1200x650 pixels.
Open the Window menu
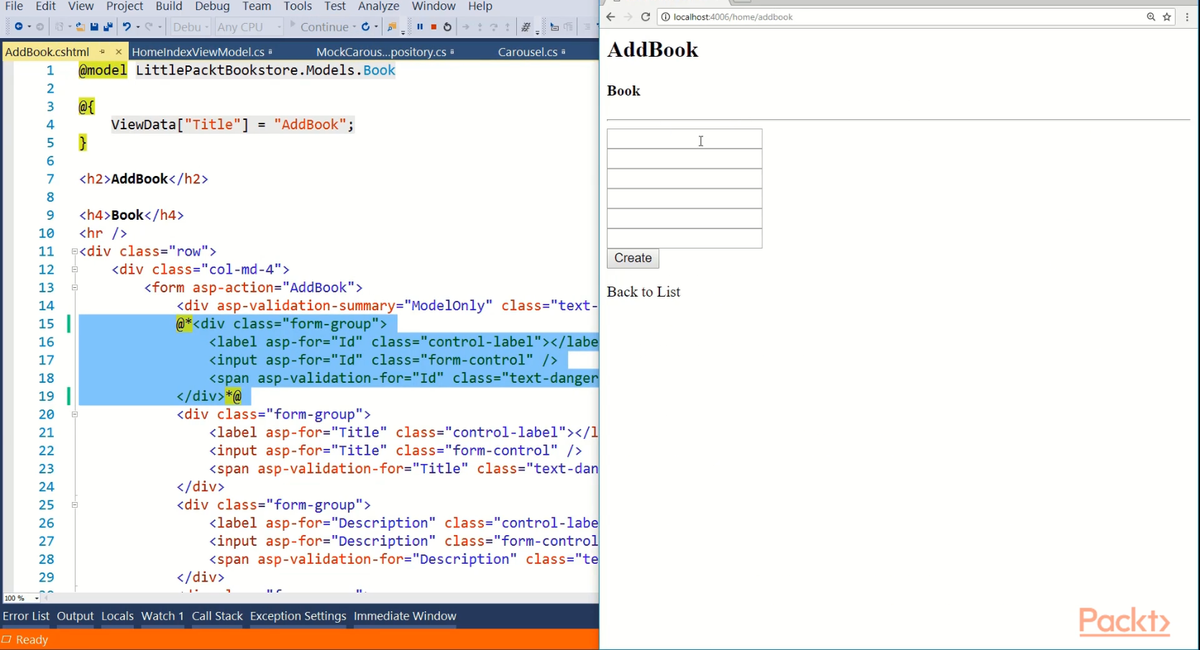point(434,6)
